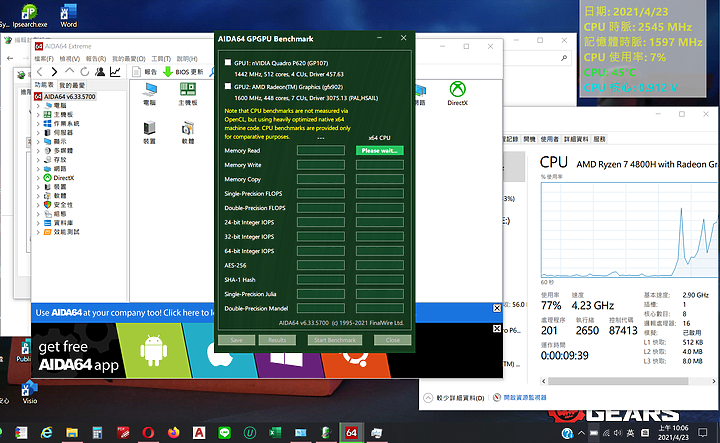The width and height of the screenshot is (720, 443).
Task: Switch to AIDA64 taskbar button
Action: coord(351,432)
